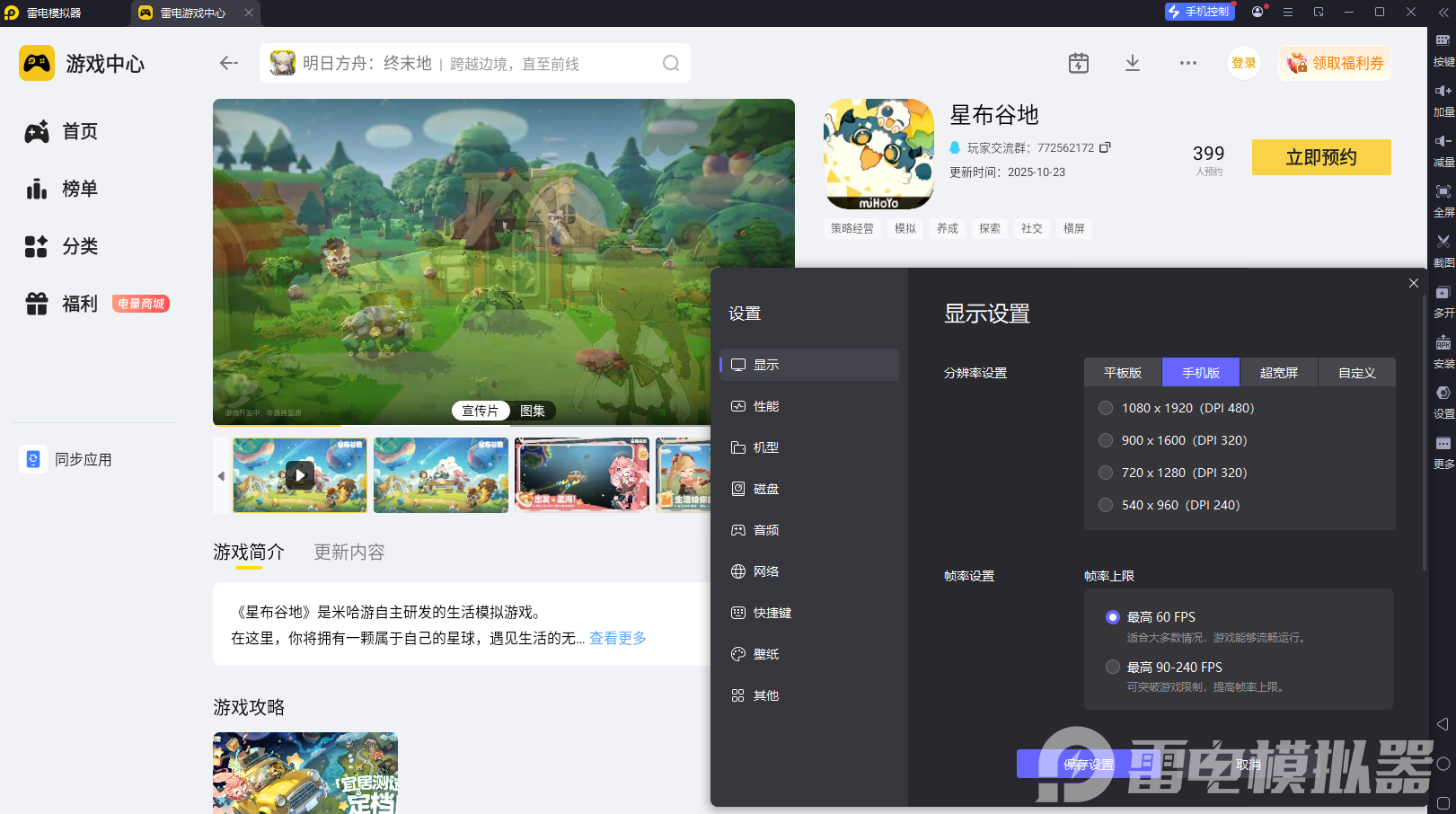Viewport: 1456px width, 814px height.
Task: Open 分类 categories in sidebar
Action: pyautogui.click(x=61, y=246)
